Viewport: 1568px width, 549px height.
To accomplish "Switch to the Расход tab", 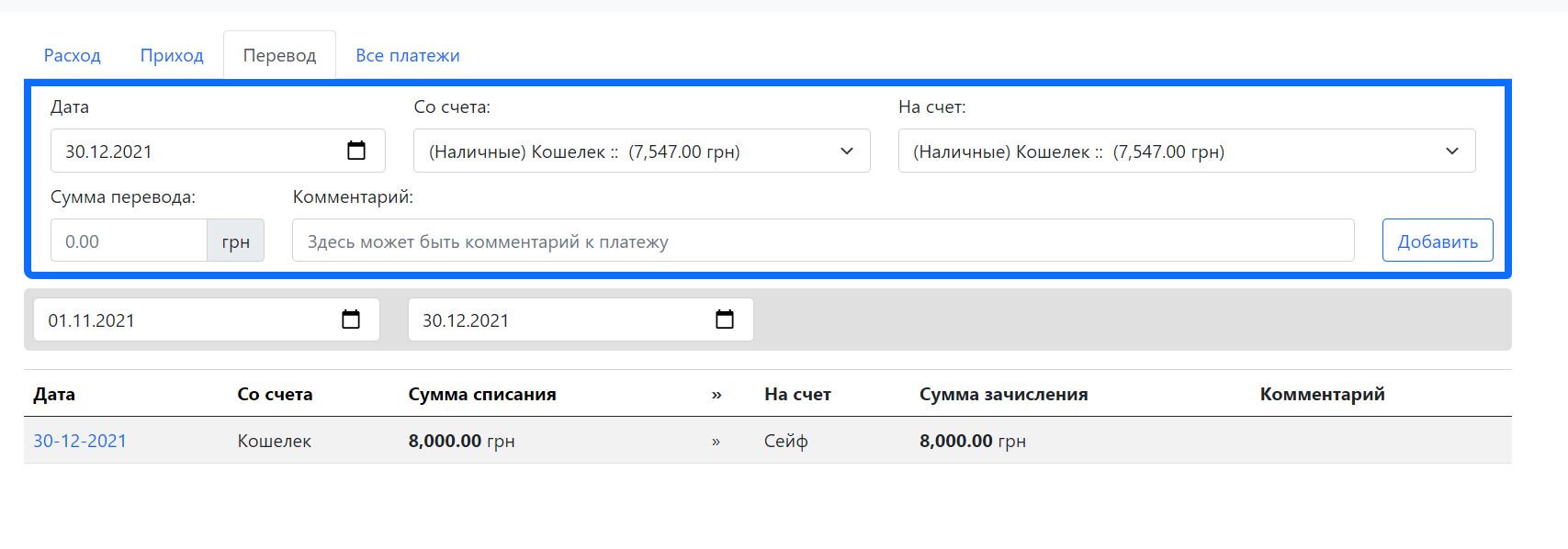I will [x=72, y=55].
